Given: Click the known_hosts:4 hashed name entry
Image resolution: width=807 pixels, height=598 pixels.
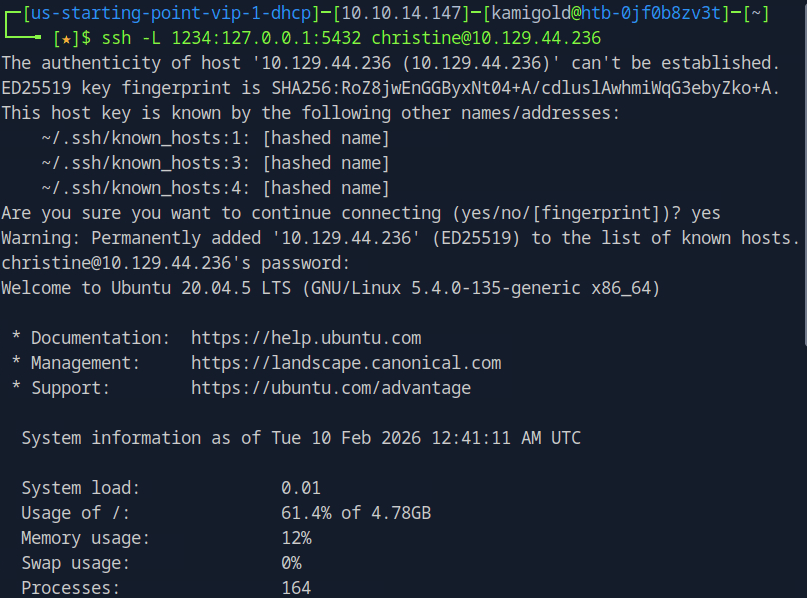Looking at the screenshot, I should 215,188.
